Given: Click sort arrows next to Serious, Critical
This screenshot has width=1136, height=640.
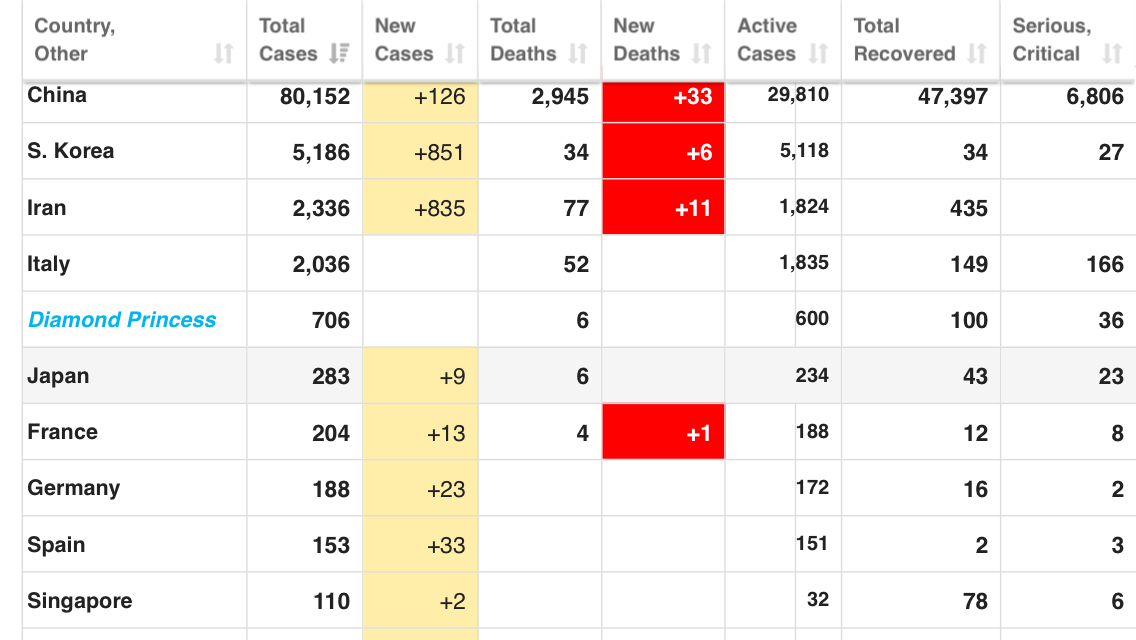Looking at the screenshot, I should click(x=1112, y=54).
